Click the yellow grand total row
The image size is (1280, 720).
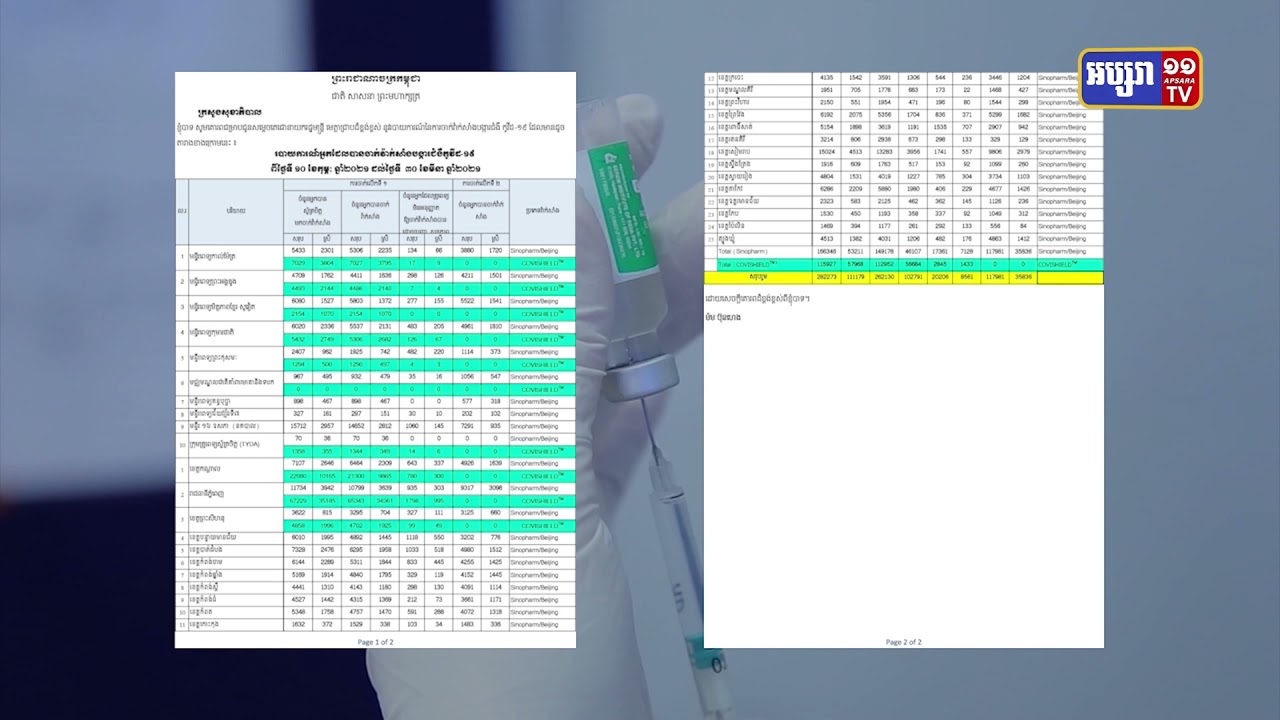[x=903, y=278]
